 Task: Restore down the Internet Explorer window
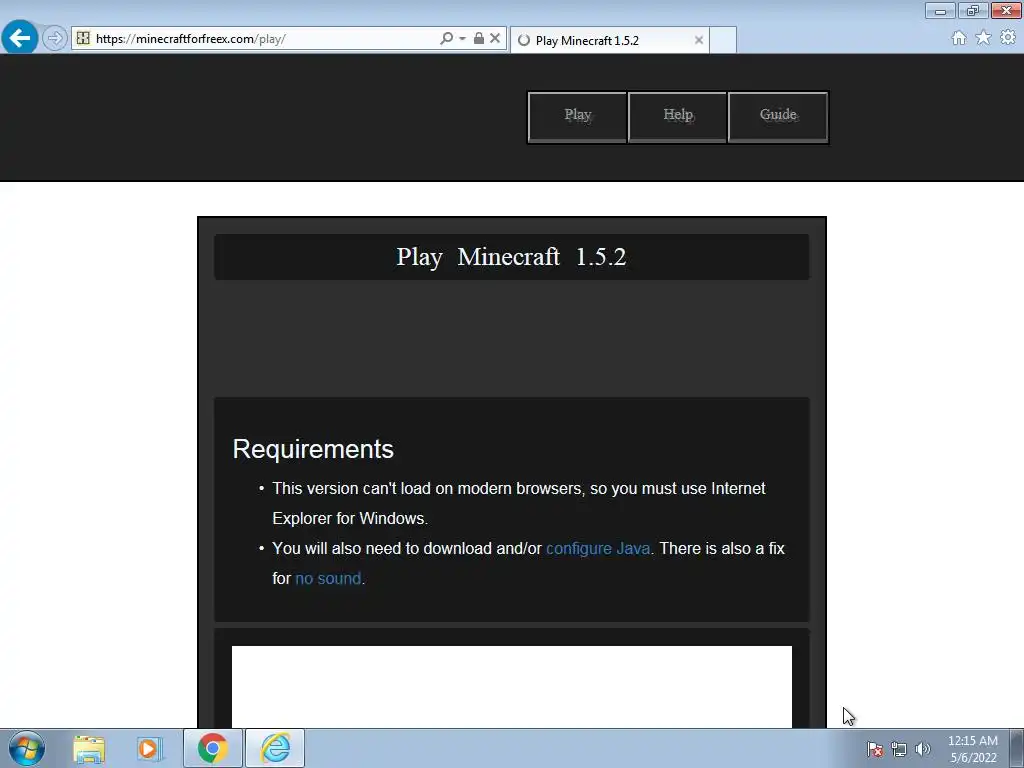click(972, 10)
